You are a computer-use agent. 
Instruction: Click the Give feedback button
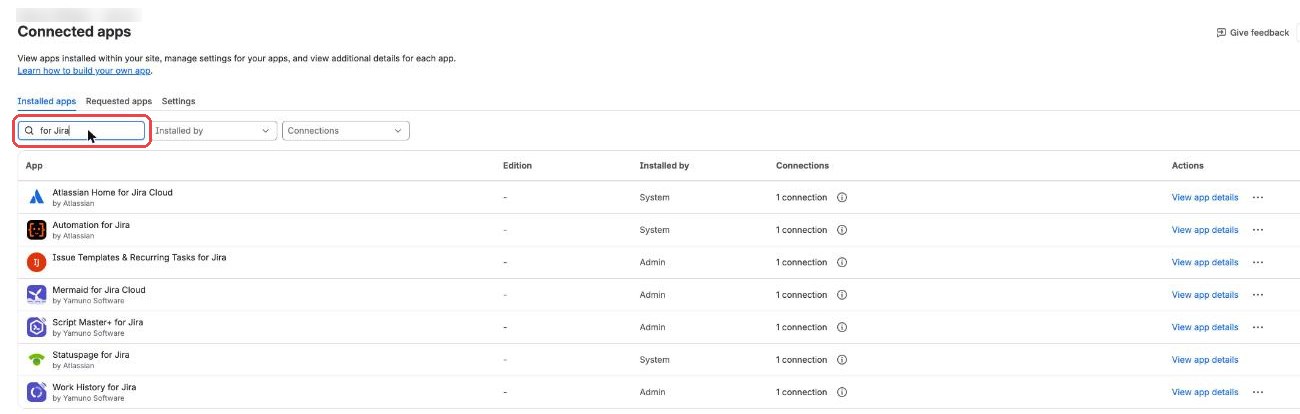[x=1252, y=33]
